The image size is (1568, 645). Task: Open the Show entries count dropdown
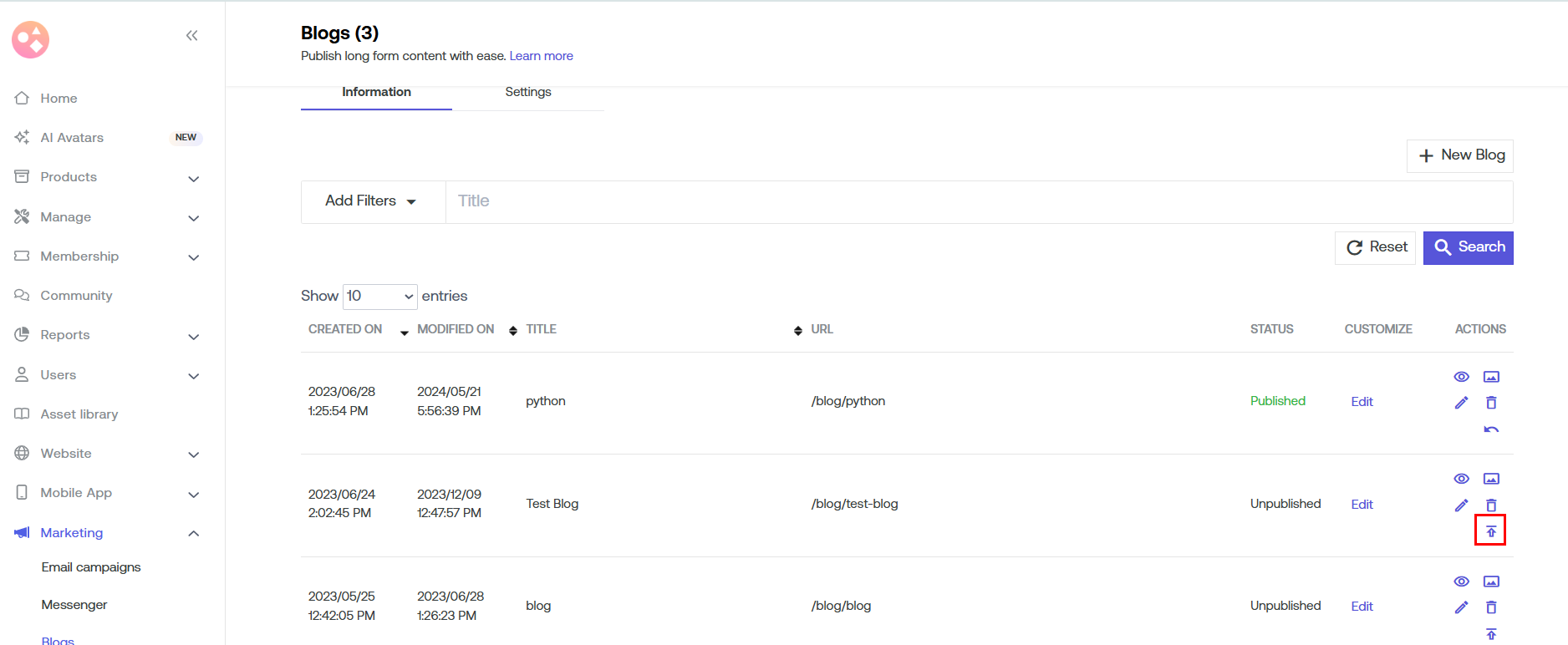tap(379, 297)
